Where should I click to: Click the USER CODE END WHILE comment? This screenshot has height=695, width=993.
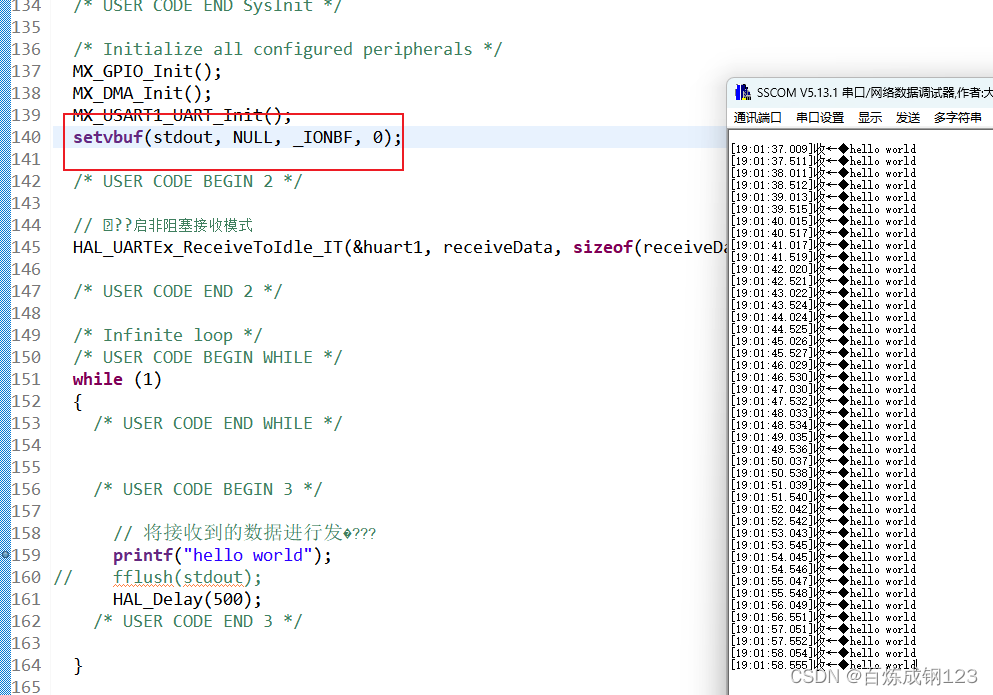tap(218, 423)
